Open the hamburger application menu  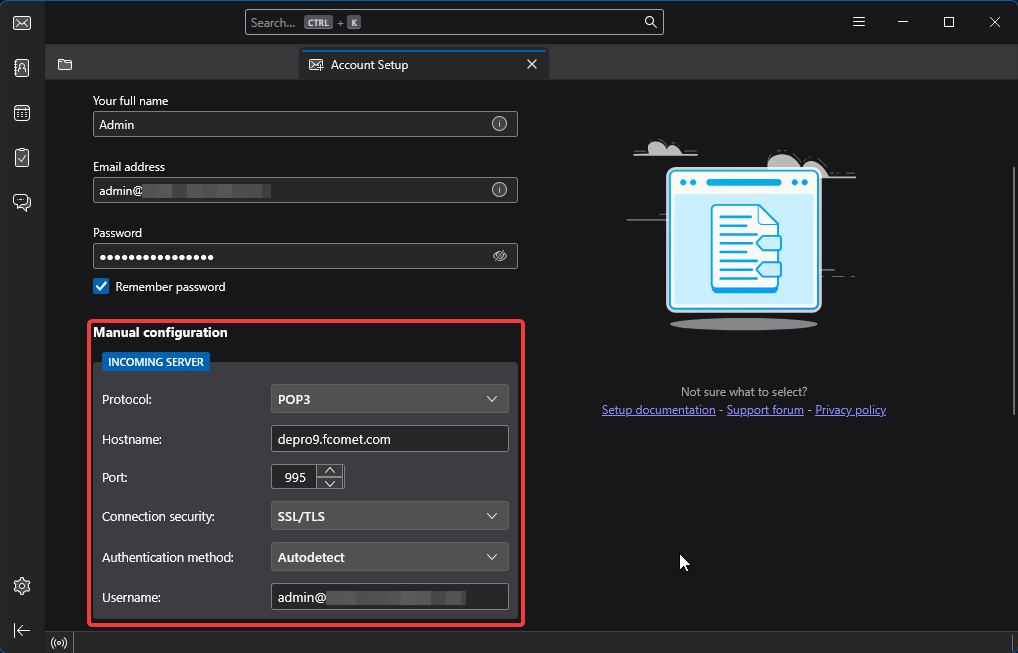click(x=859, y=22)
